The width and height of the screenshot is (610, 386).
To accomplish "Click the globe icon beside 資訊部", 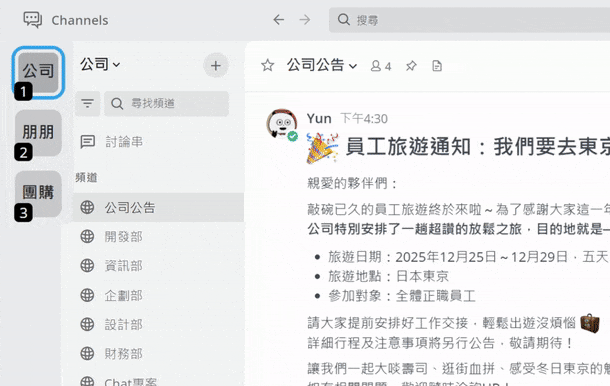I will [87, 266].
